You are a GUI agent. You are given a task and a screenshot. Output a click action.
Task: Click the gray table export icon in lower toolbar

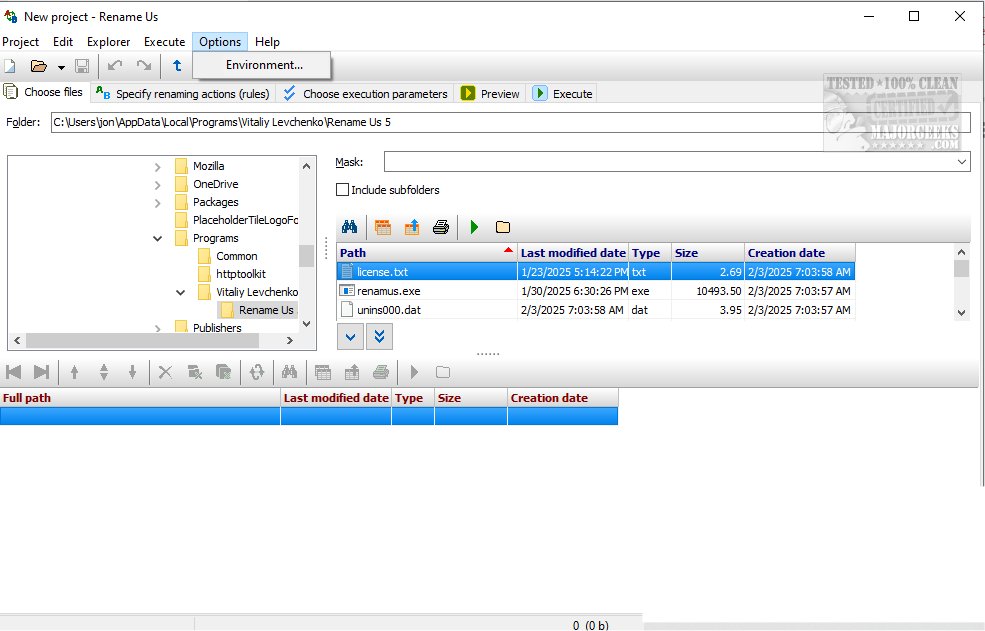(x=352, y=372)
